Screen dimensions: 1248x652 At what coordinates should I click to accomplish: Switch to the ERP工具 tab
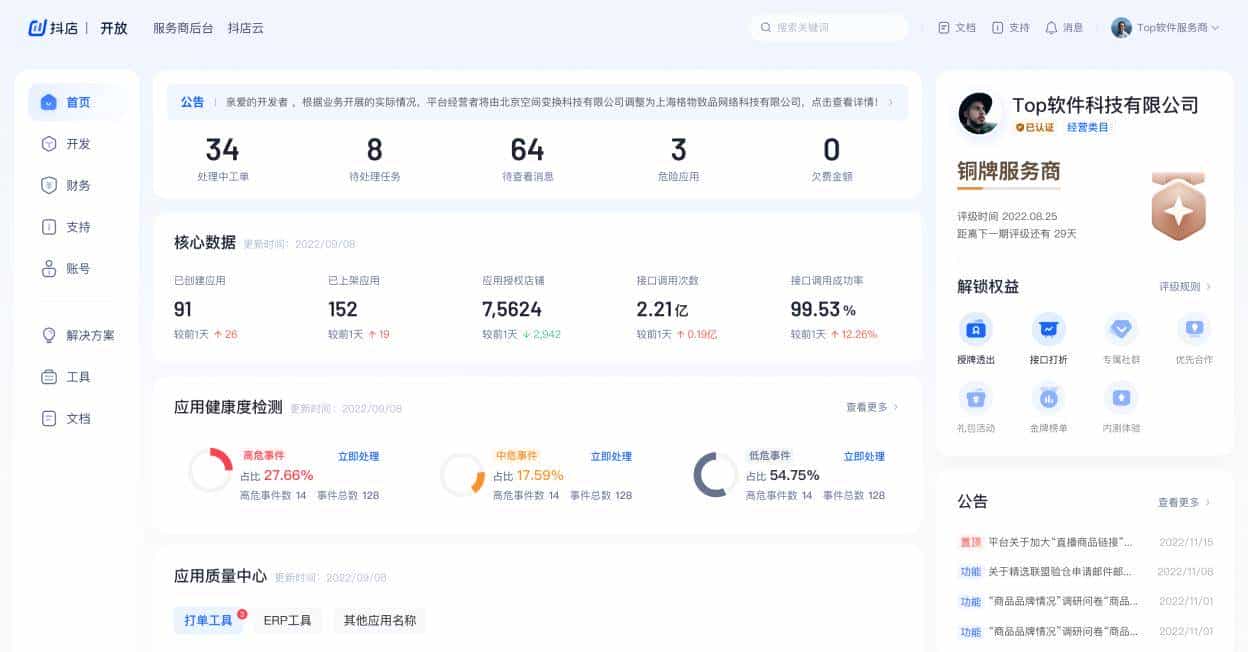coord(291,620)
